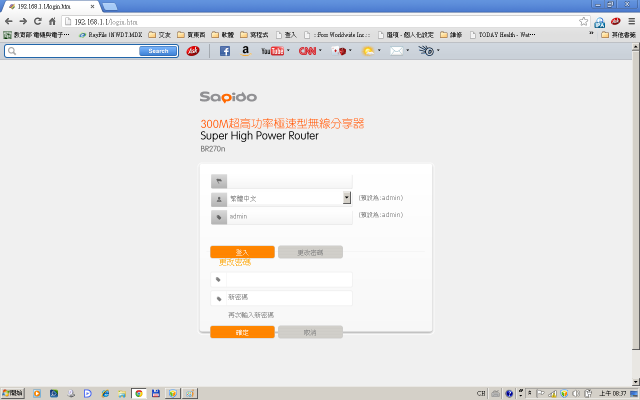640x400 pixels.
Task: Go forward to the next page
Action: click(23, 21)
